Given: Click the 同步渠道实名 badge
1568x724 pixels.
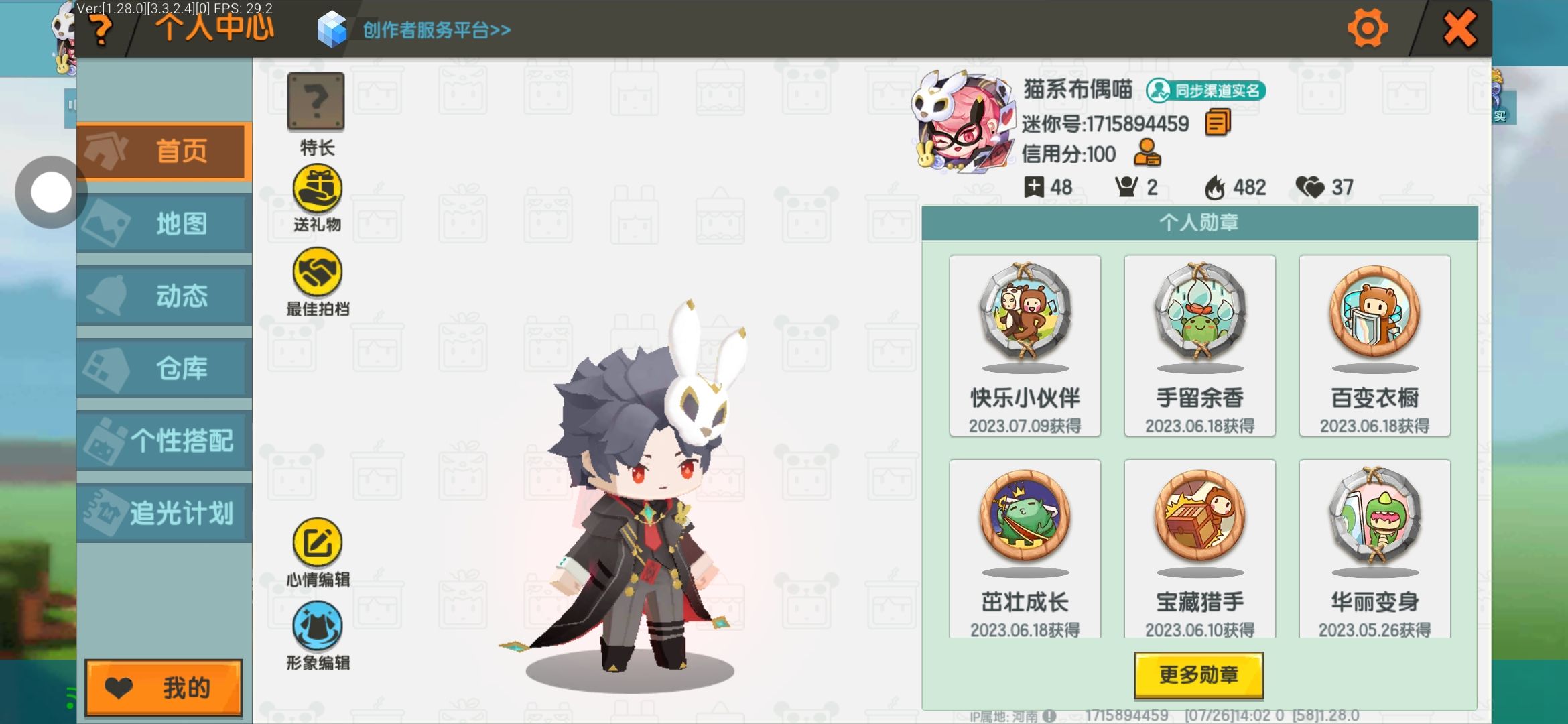Looking at the screenshot, I should click(x=1206, y=90).
